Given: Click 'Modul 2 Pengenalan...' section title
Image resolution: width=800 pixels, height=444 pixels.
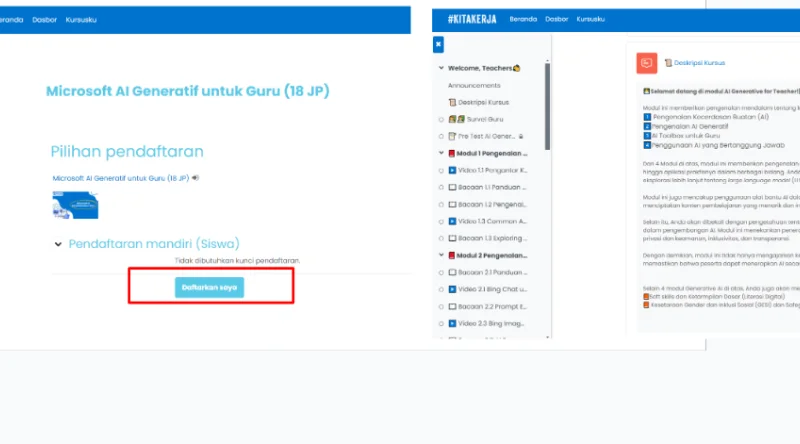Looking at the screenshot, I should click(x=492, y=255).
